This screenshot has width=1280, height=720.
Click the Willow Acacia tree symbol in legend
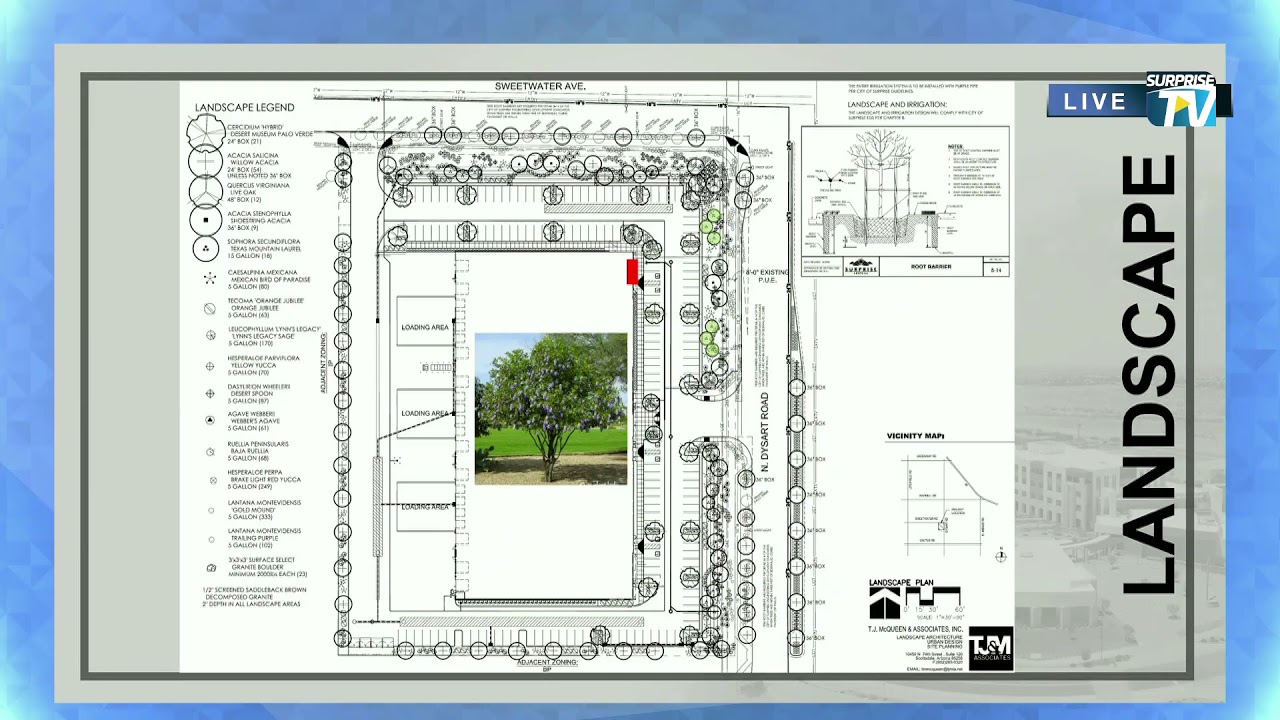pos(206,162)
